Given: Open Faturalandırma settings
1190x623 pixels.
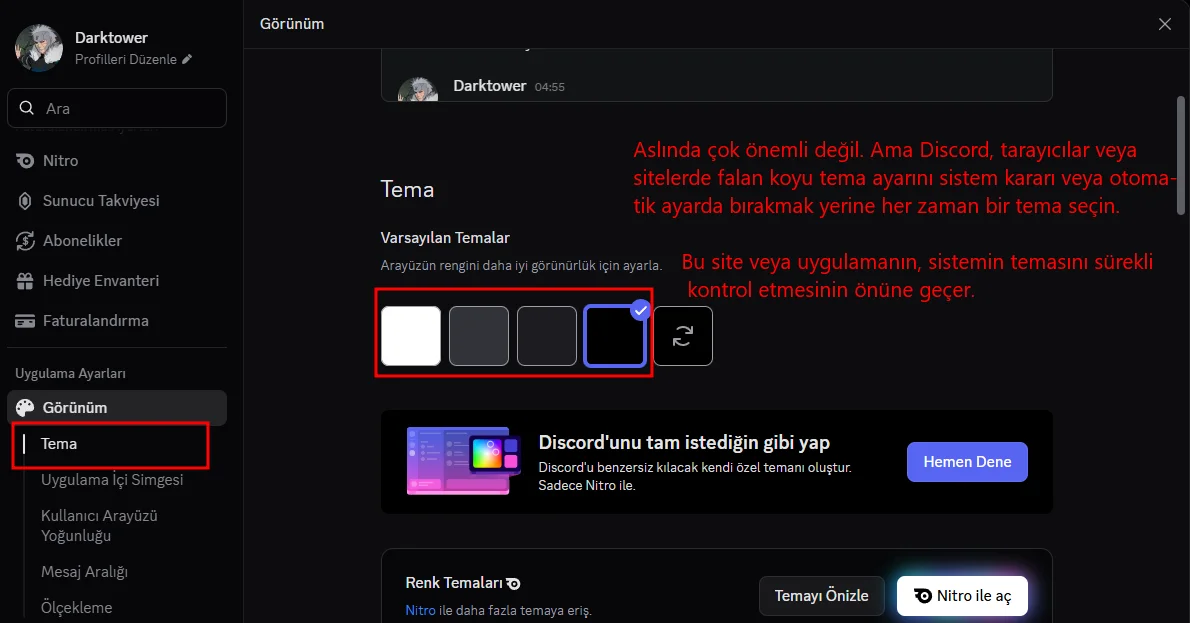Looking at the screenshot, I should click(x=117, y=321).
